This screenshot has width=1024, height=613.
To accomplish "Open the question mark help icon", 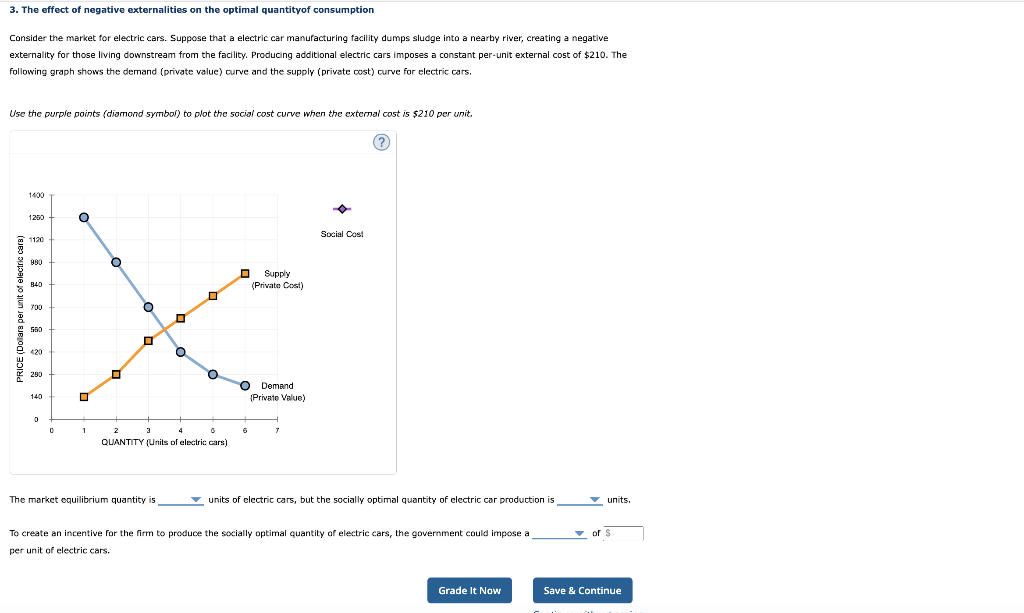I will (x=381, y=142).
